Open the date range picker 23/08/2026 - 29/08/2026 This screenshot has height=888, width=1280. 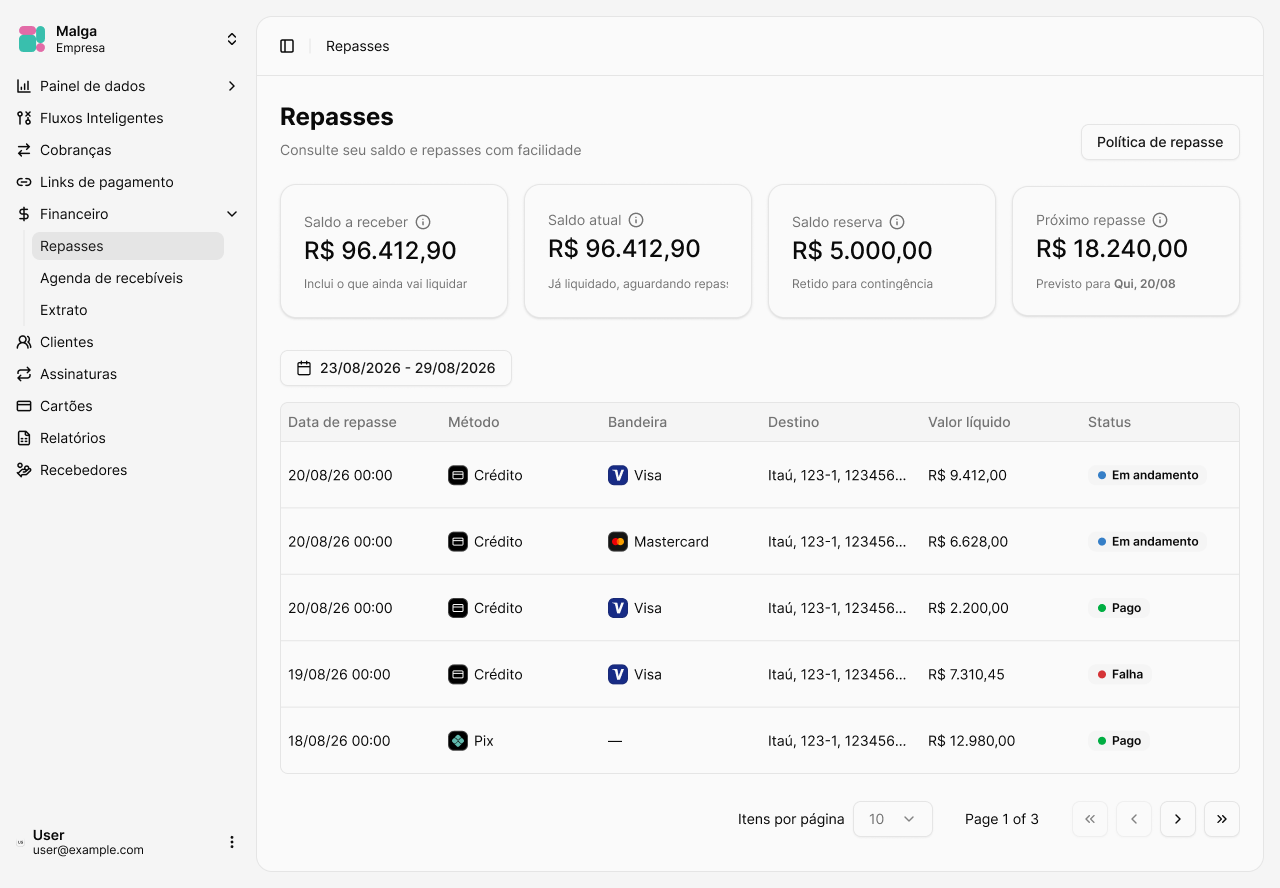pyautogui.click(x=396, y=368)
